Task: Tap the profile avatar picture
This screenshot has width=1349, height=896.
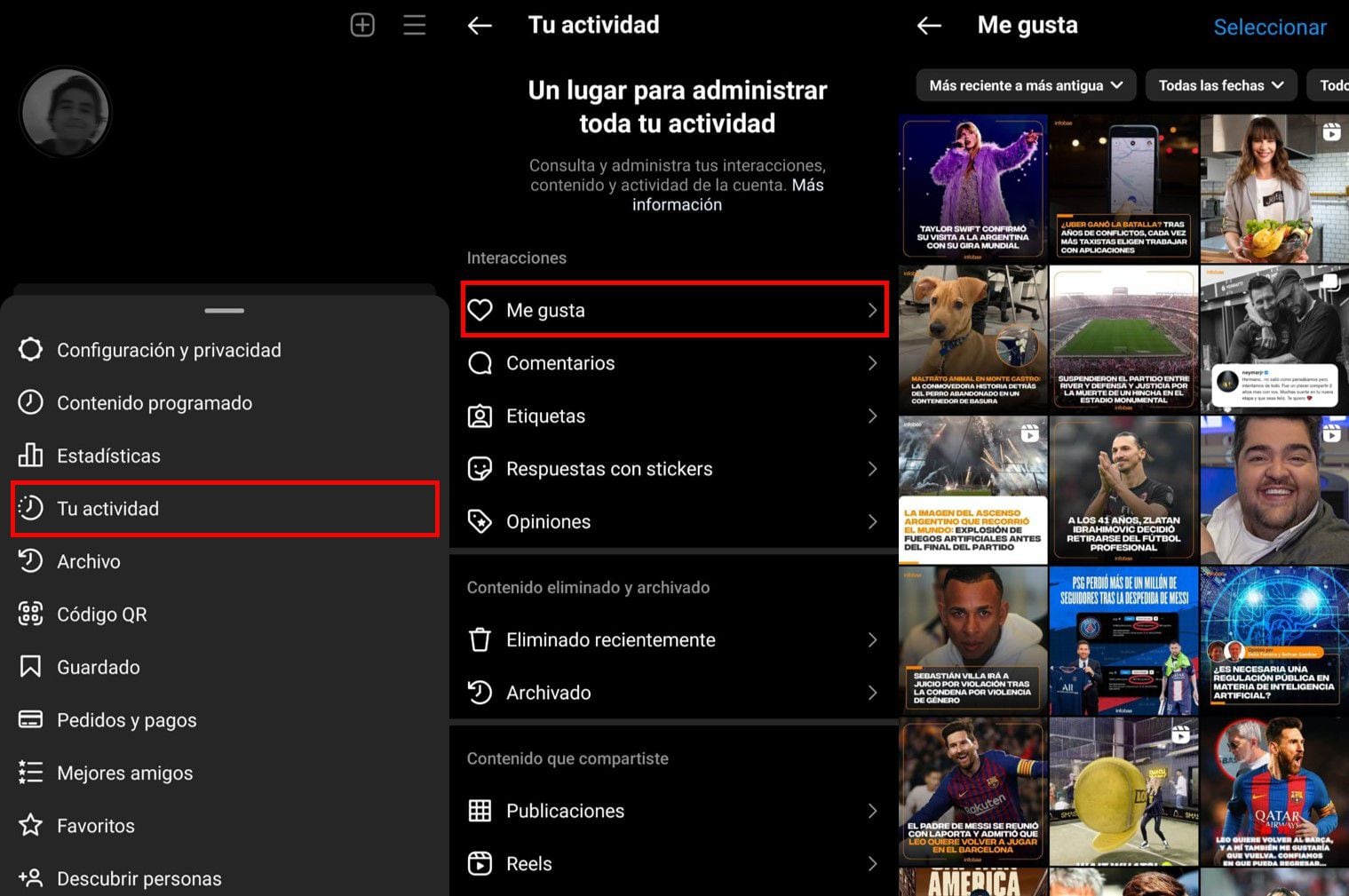Action: click(x=65, y=113)
